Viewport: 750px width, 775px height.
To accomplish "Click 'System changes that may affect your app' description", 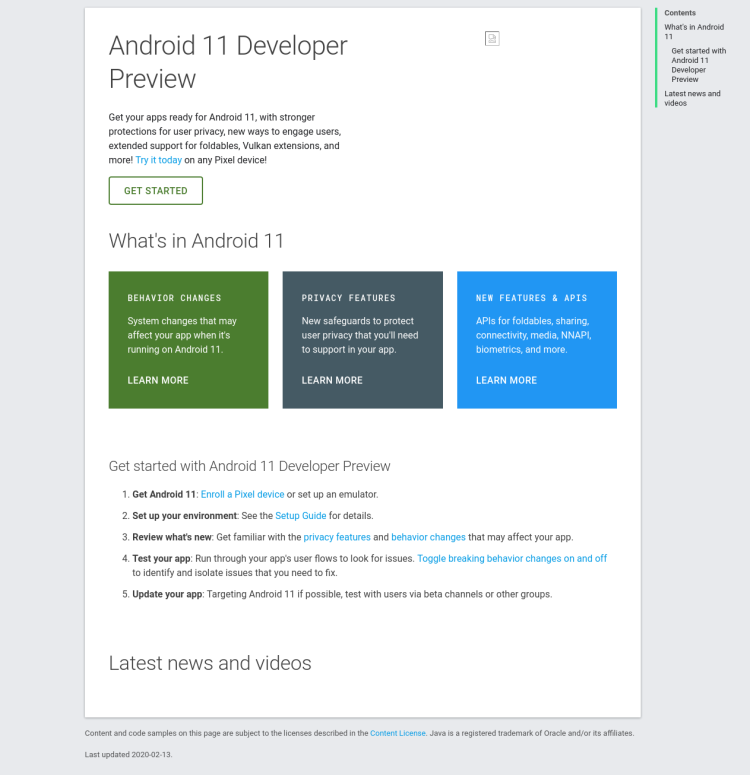I will pos(182,335).
